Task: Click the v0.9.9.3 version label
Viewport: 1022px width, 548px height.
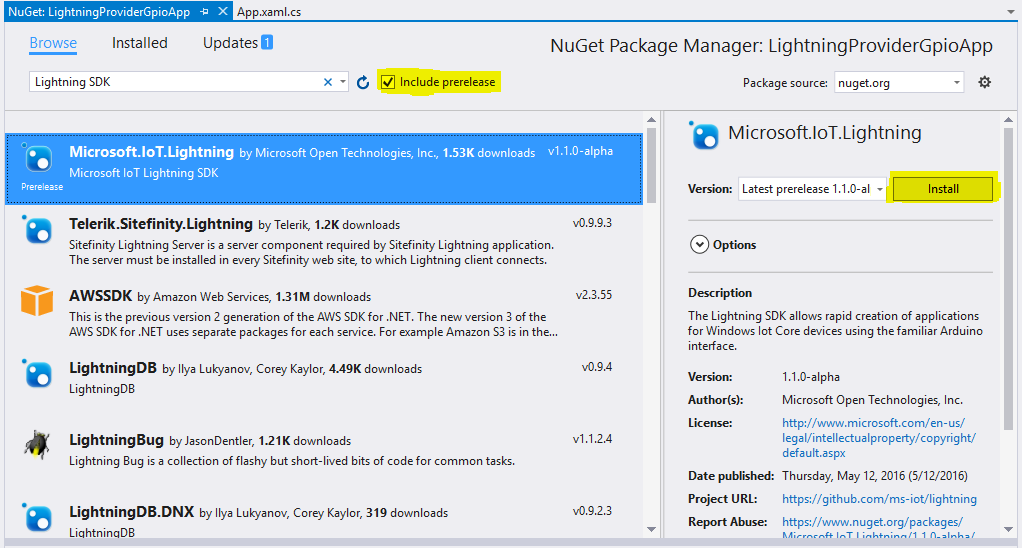Action: coord(592,224)
